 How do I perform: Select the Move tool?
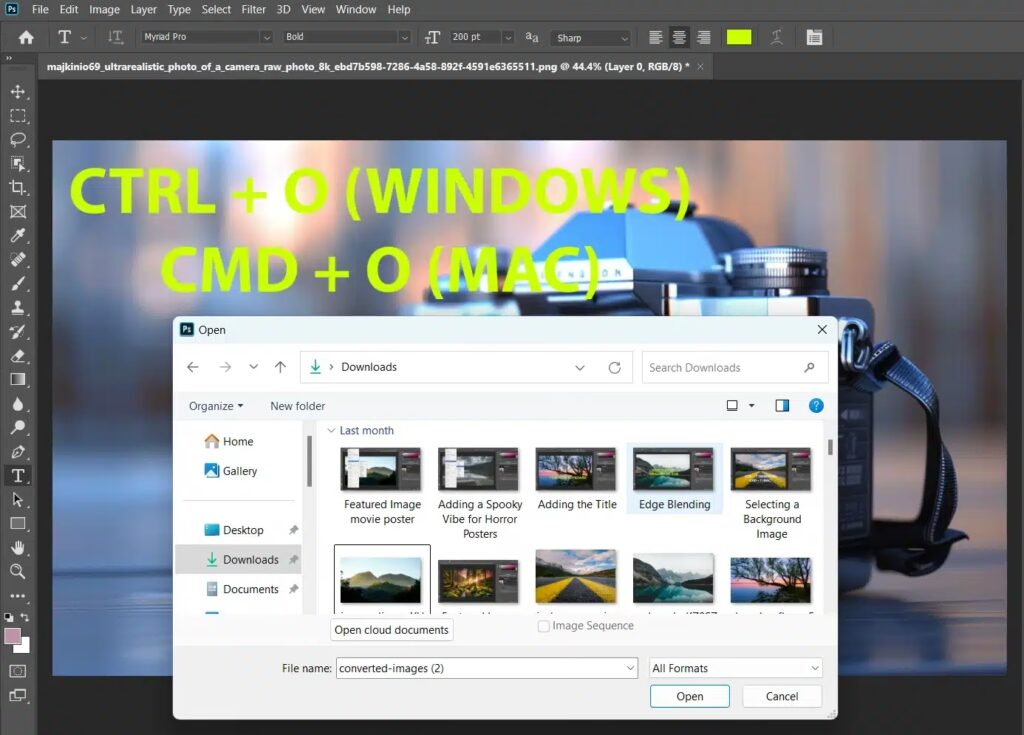(18, 92)
